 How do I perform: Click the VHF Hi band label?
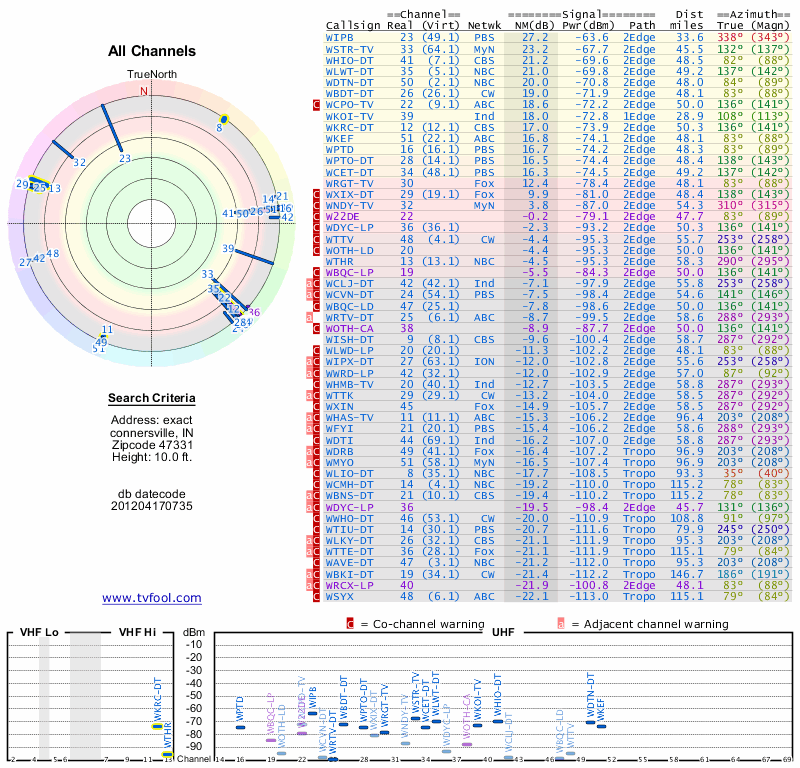(137, 632)
